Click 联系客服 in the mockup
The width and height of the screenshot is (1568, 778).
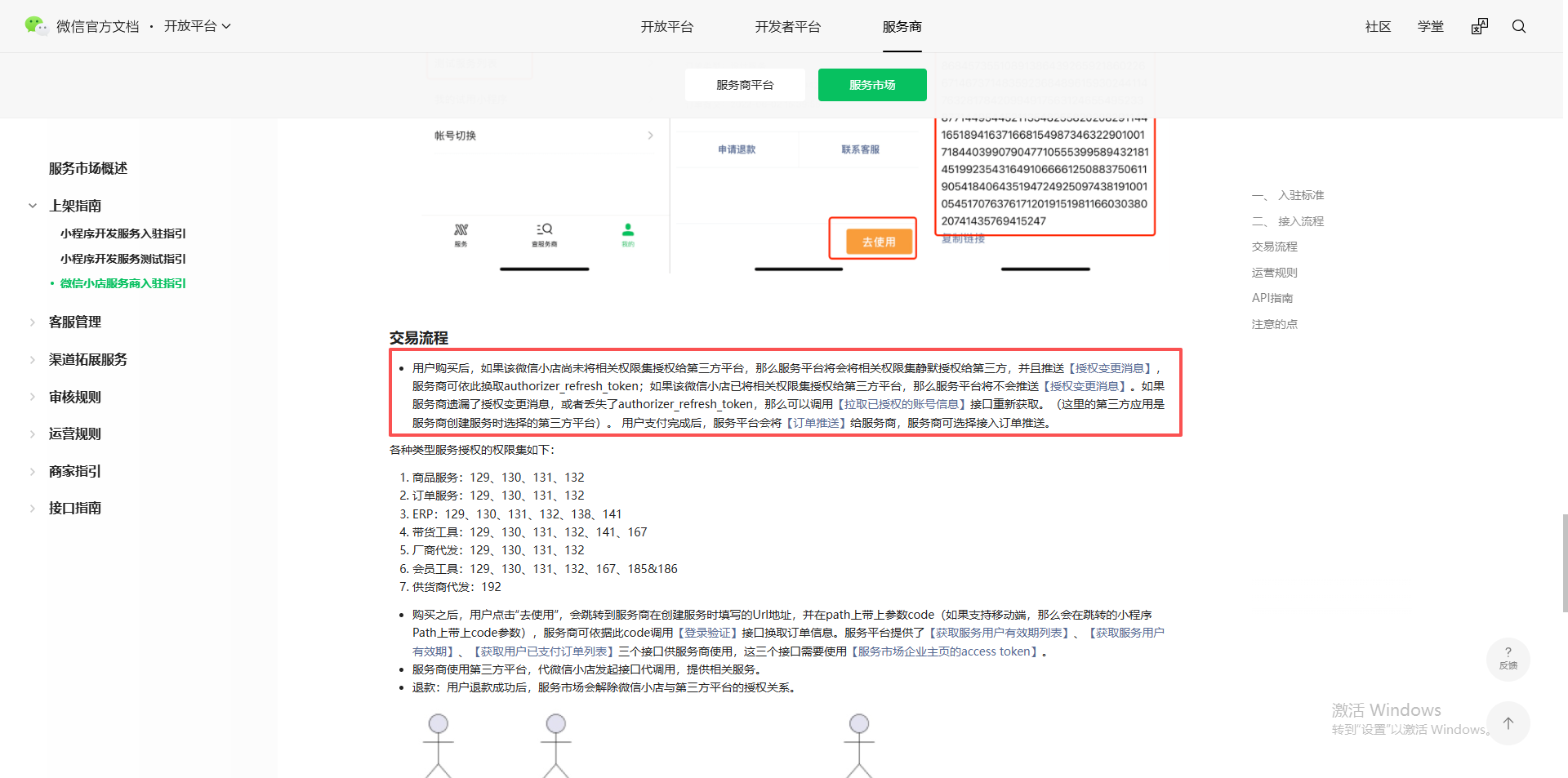tap(861, 149)
